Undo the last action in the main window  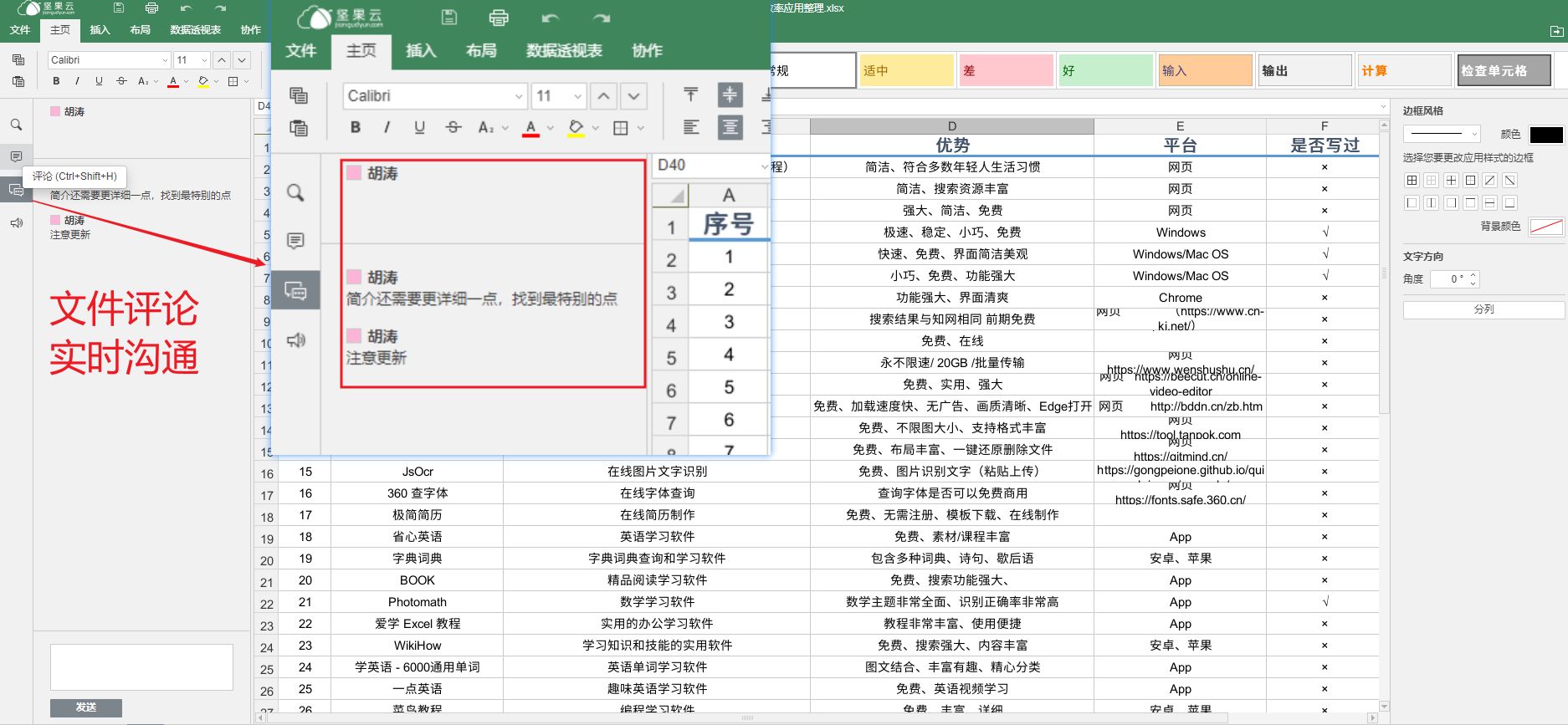click(x=186, y=8)
